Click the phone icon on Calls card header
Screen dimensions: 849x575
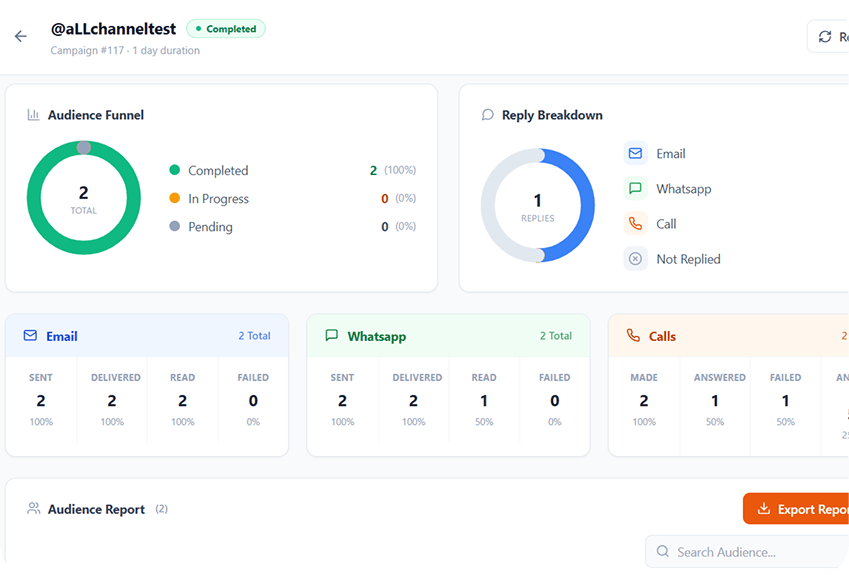(633, 336)
